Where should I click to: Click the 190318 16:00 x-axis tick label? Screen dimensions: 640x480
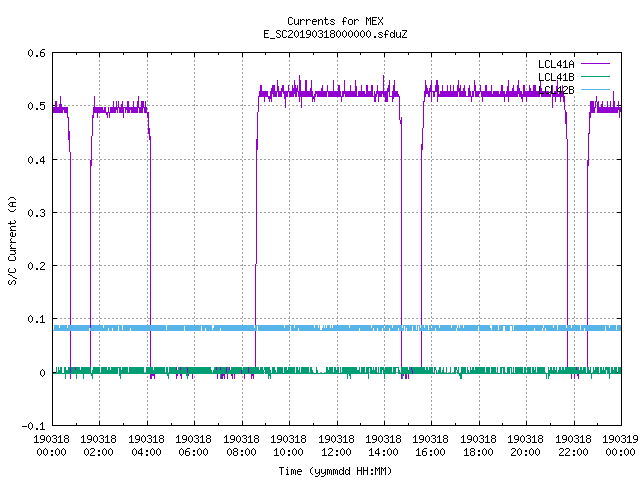(x=431, y=446)
